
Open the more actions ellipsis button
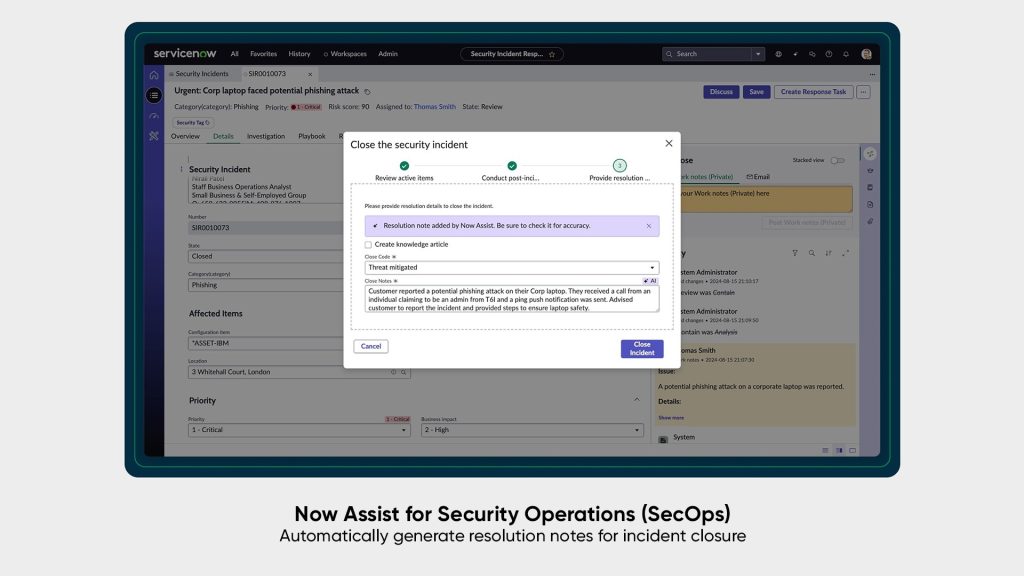pyautogui.click(x=863, y=92)
